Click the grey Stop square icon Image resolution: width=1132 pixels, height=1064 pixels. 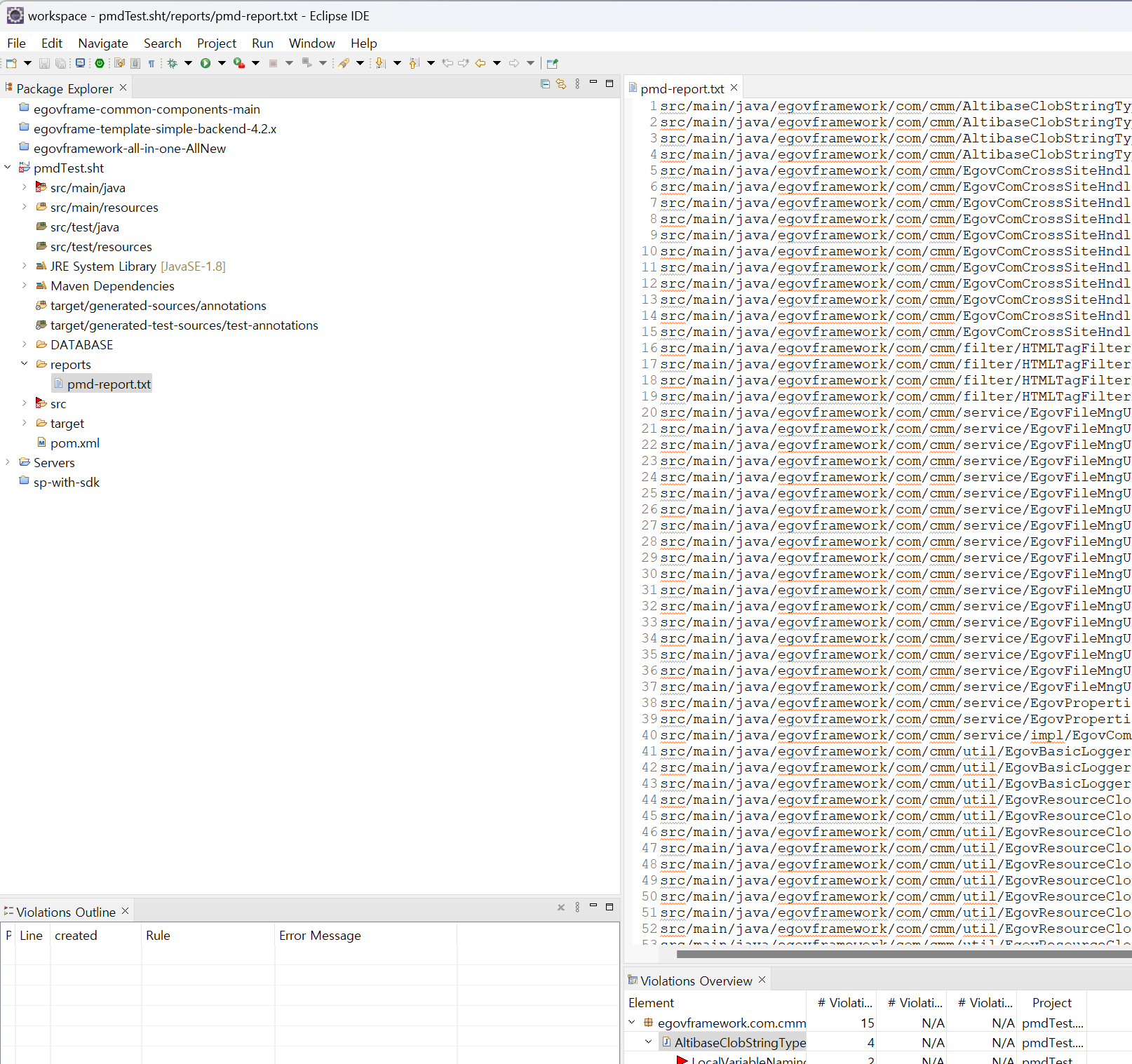274,63
